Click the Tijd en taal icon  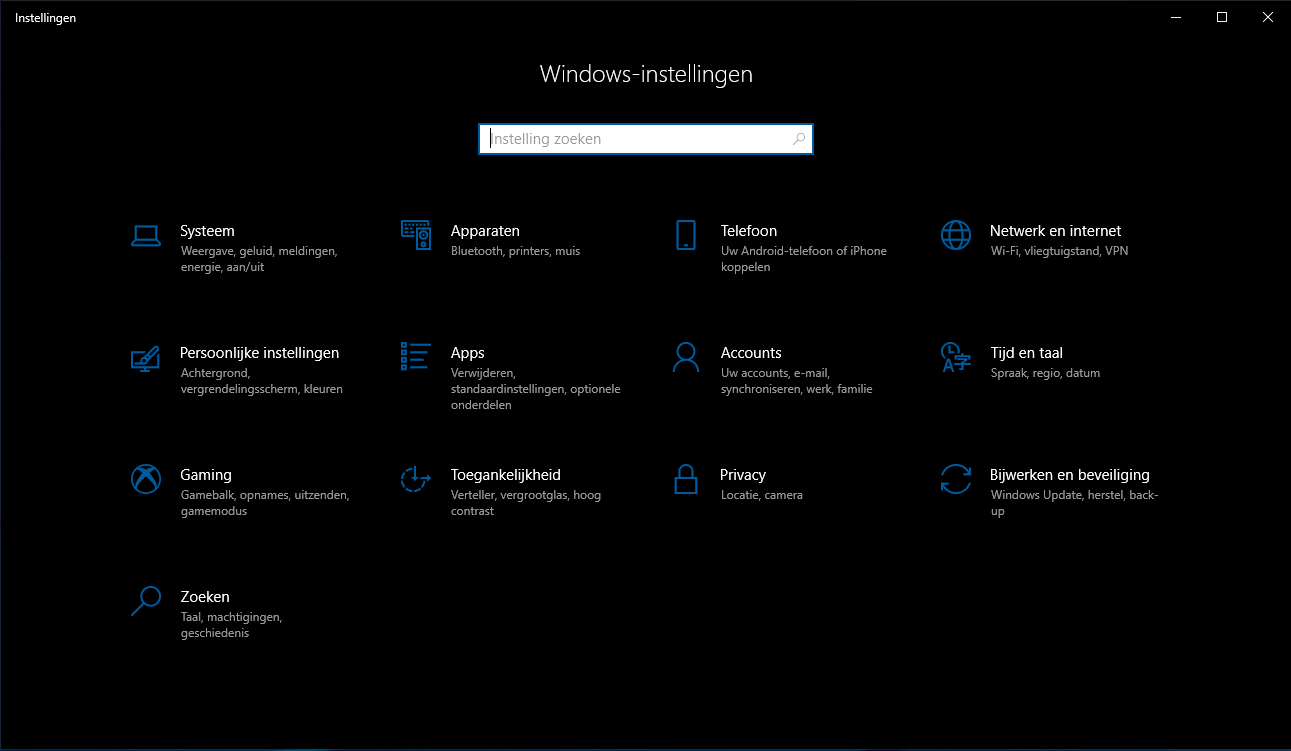tap(956, 357)
